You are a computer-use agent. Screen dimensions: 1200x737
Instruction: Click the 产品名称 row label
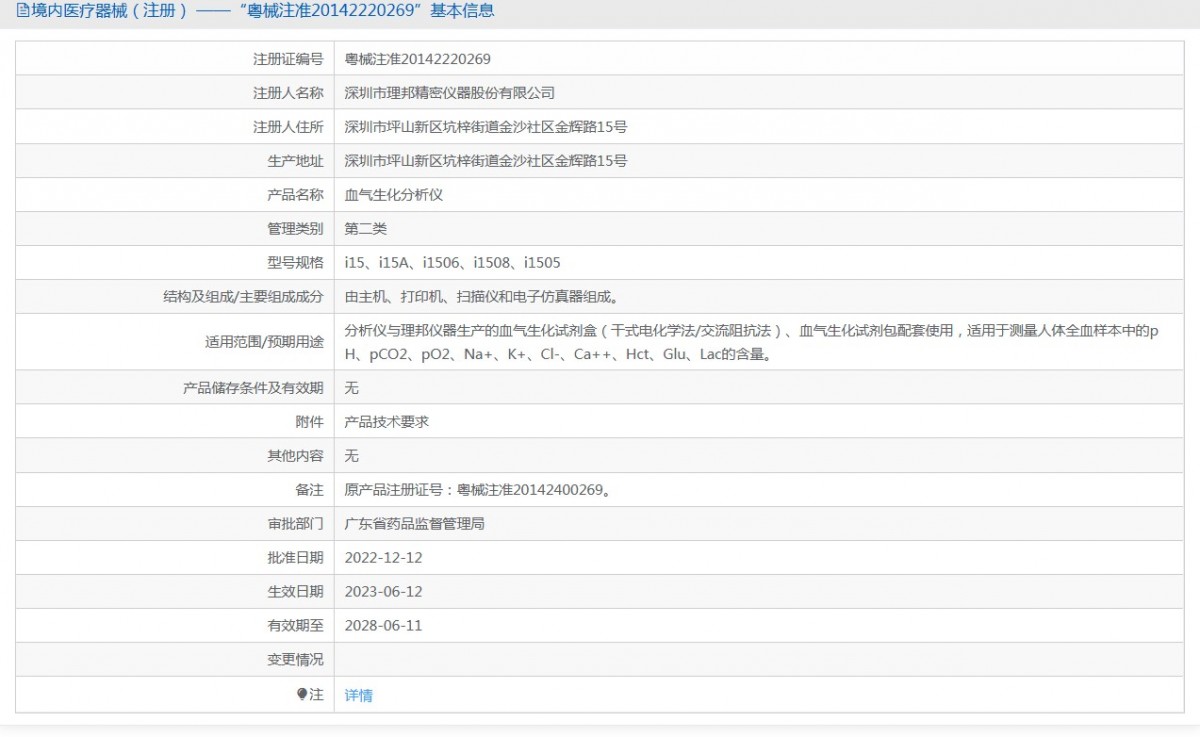coord(295,195)
